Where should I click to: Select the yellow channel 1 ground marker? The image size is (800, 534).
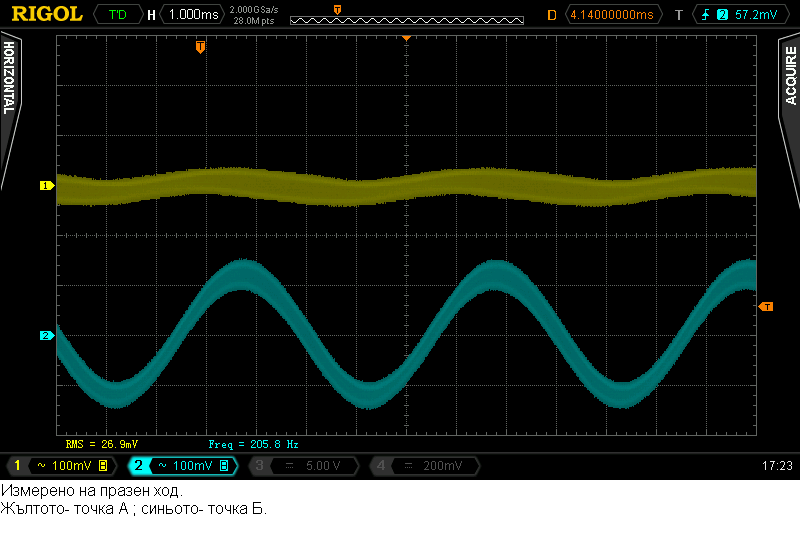47,186
